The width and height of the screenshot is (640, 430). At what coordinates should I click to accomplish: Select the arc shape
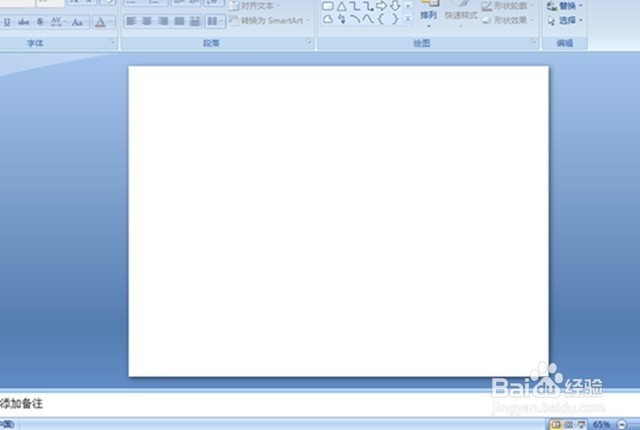(355, 19)
